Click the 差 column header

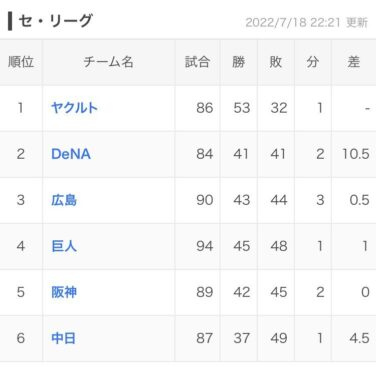354,62
